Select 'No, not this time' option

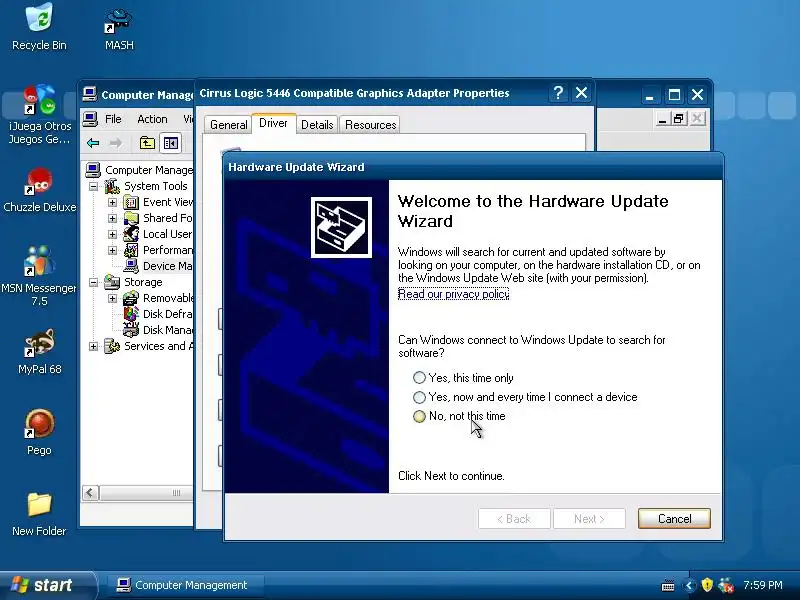click(x=459, y=416)
